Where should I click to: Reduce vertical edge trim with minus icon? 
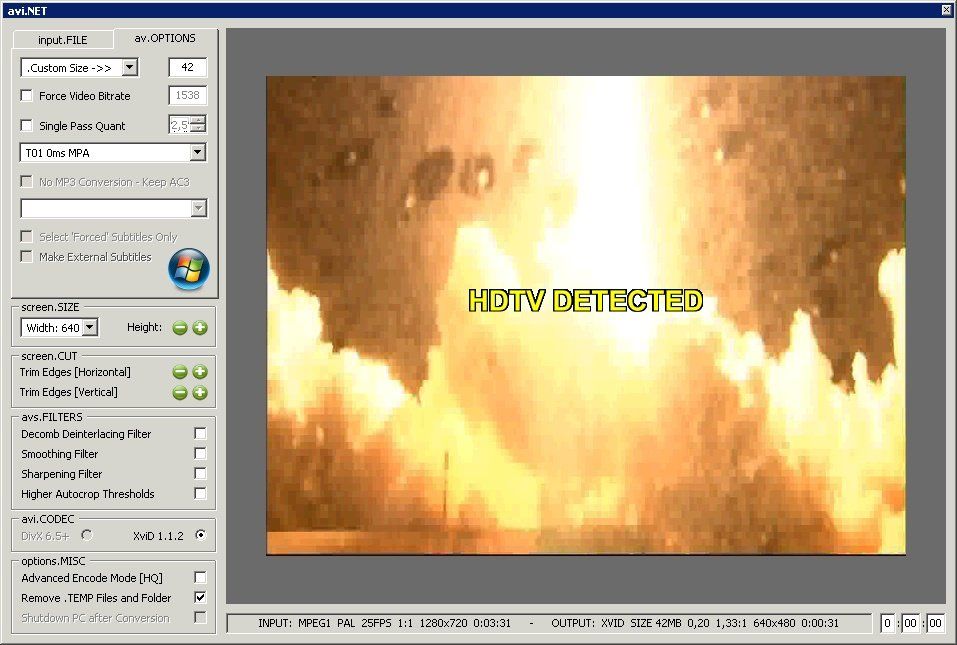pyautogui.click(x=180, y=392)
